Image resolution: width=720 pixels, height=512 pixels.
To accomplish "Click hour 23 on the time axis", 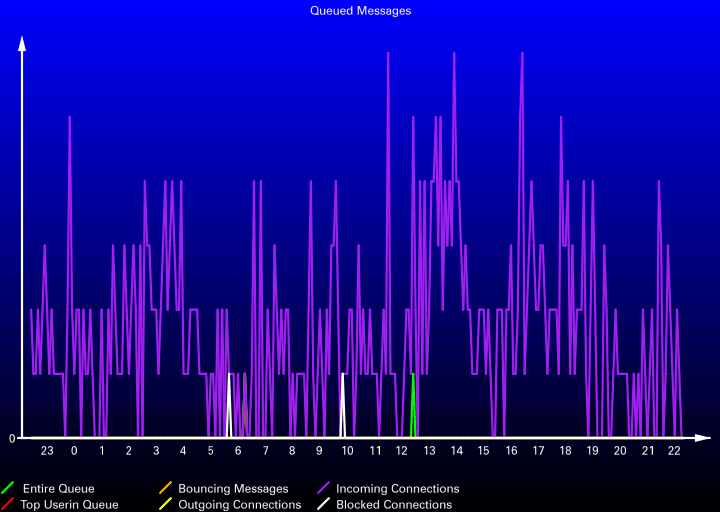I will pos(47,451).
